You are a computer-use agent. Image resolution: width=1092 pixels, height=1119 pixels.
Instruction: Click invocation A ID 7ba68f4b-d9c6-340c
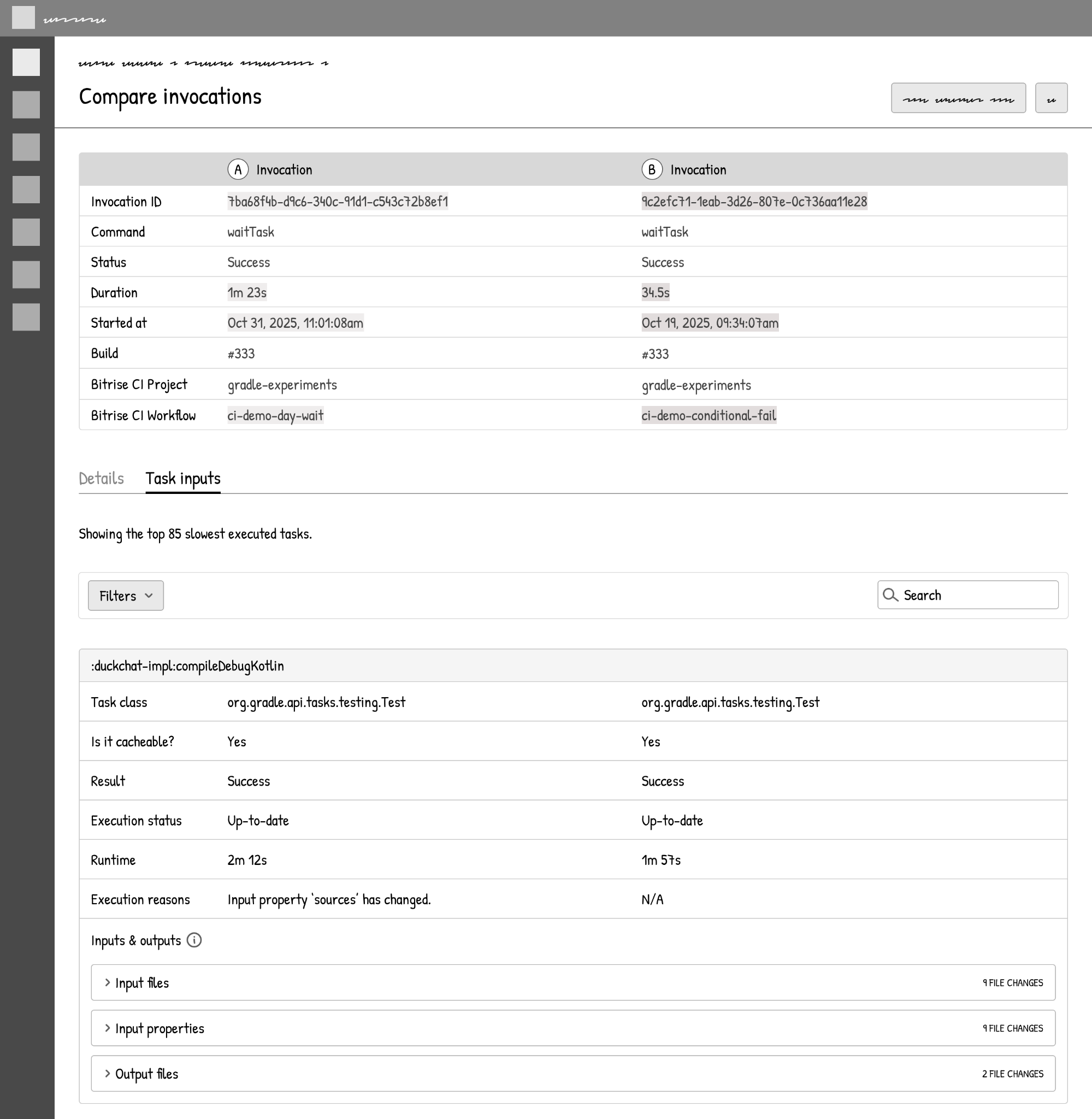[338, 201]
